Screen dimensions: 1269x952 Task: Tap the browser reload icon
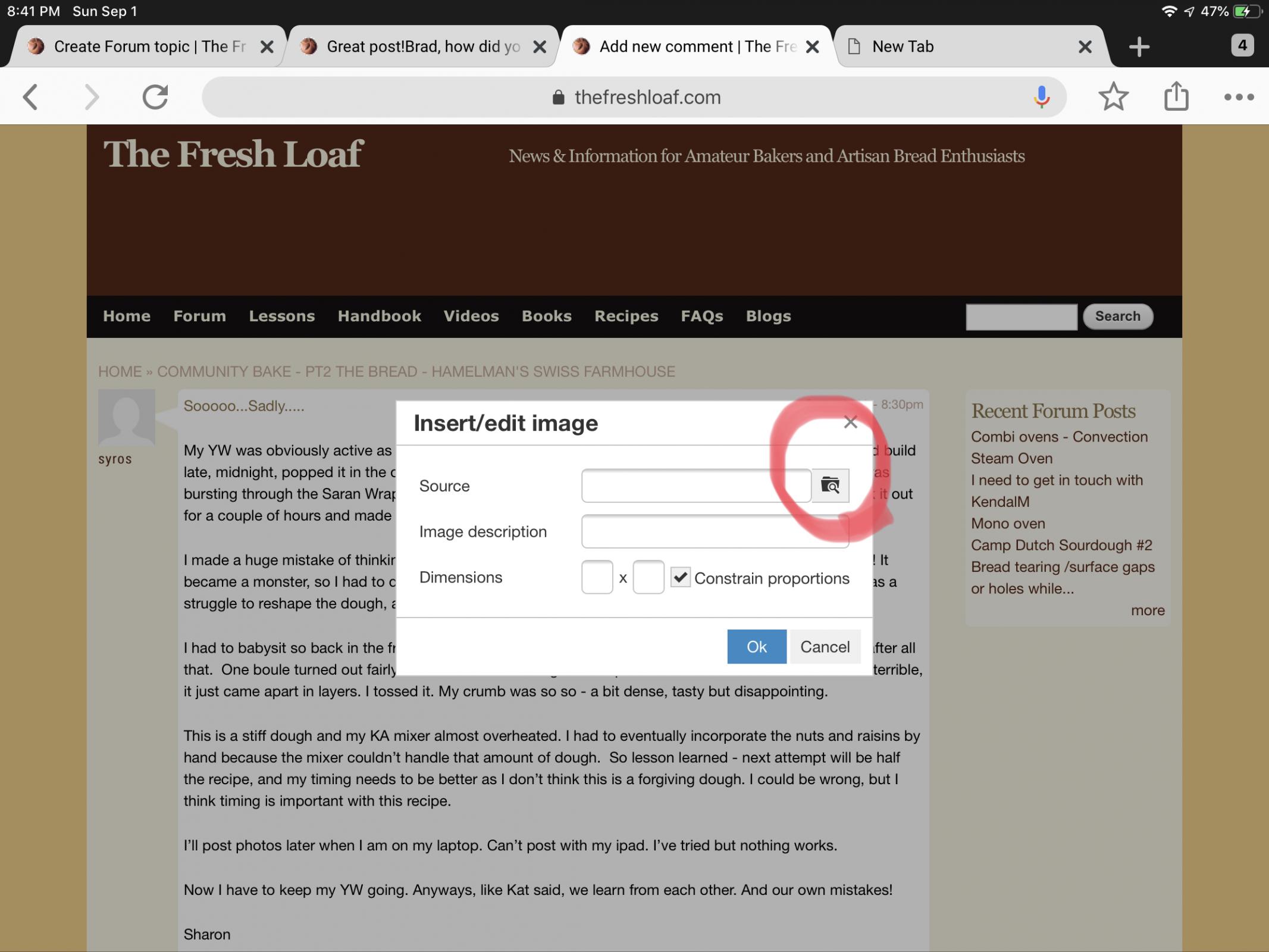155,97
